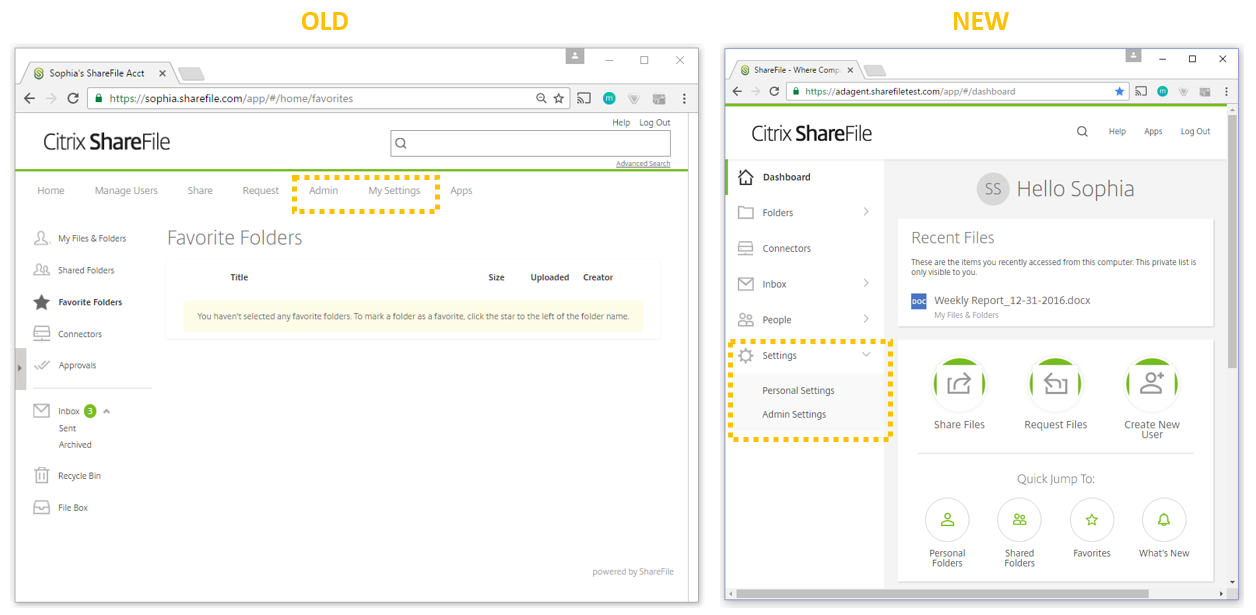Collapse the Settings section
Viewport: 1256px width, 615px height.
(x=866, y=355)
